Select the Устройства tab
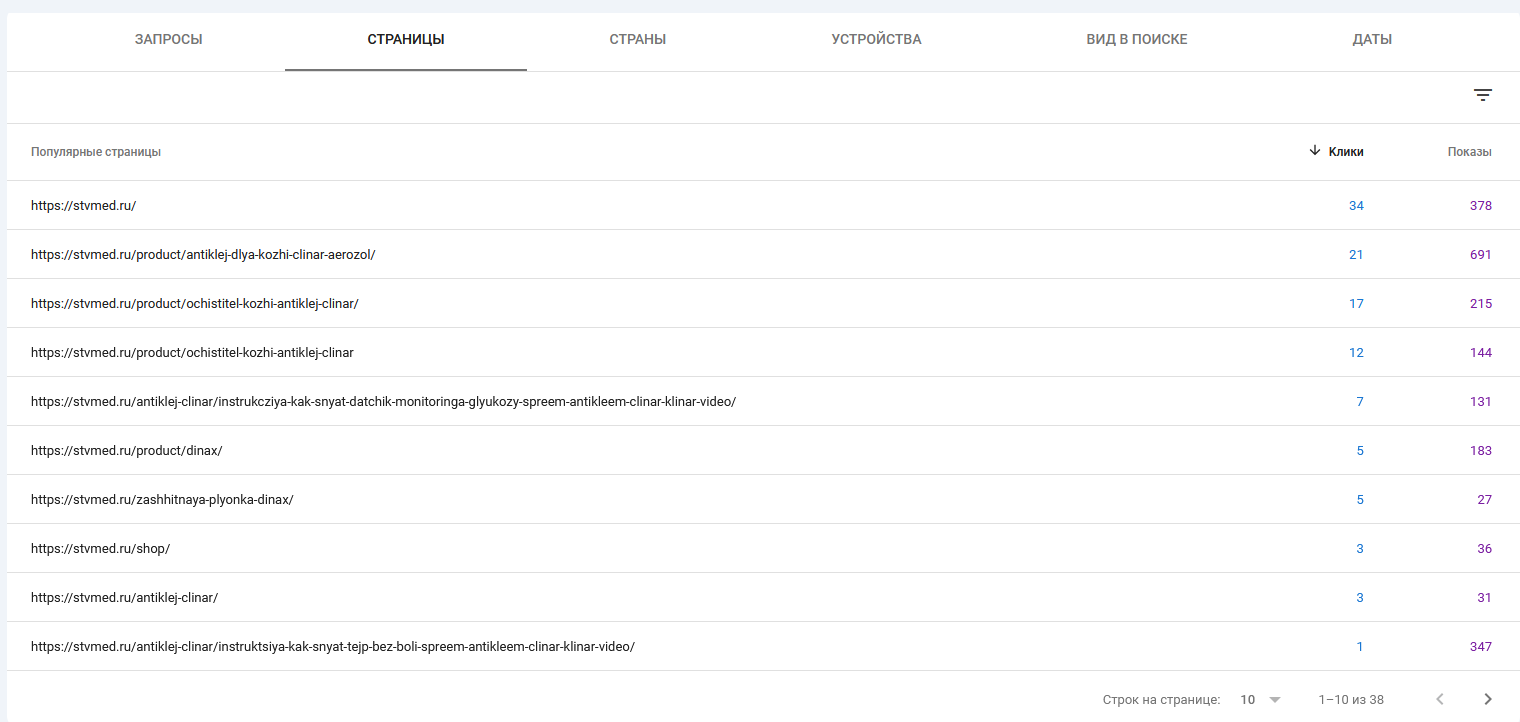Image resolution: width=1520 pixels, height=722 pixels. [x=876, y=40]
